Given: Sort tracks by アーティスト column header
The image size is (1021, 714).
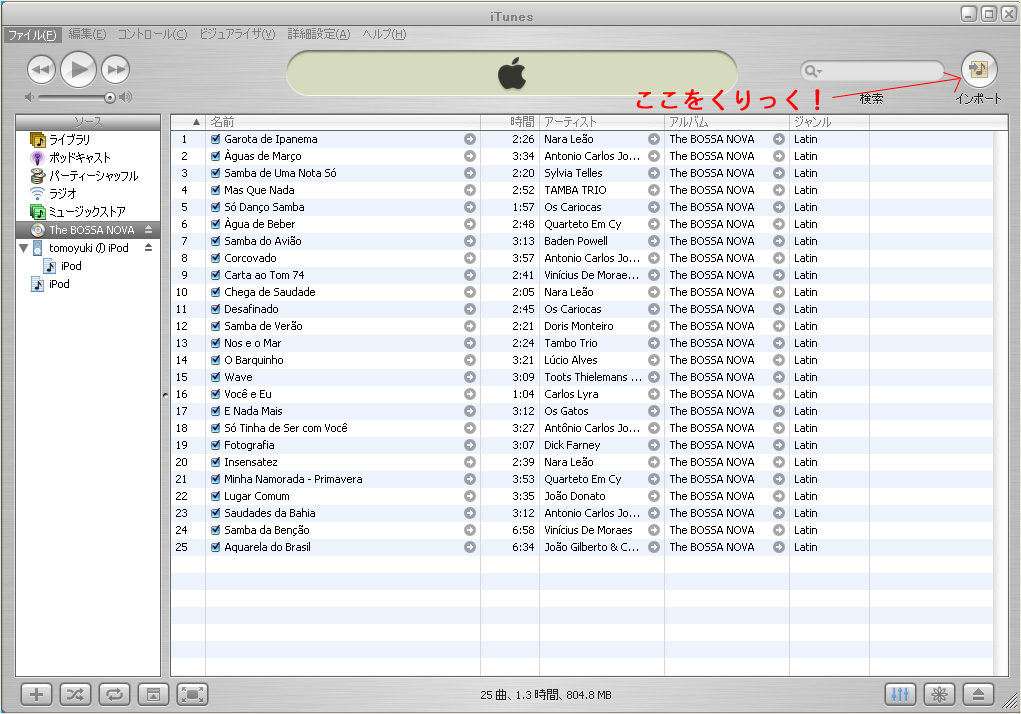Looking at the screenshot, I should (x=602, y=122).
